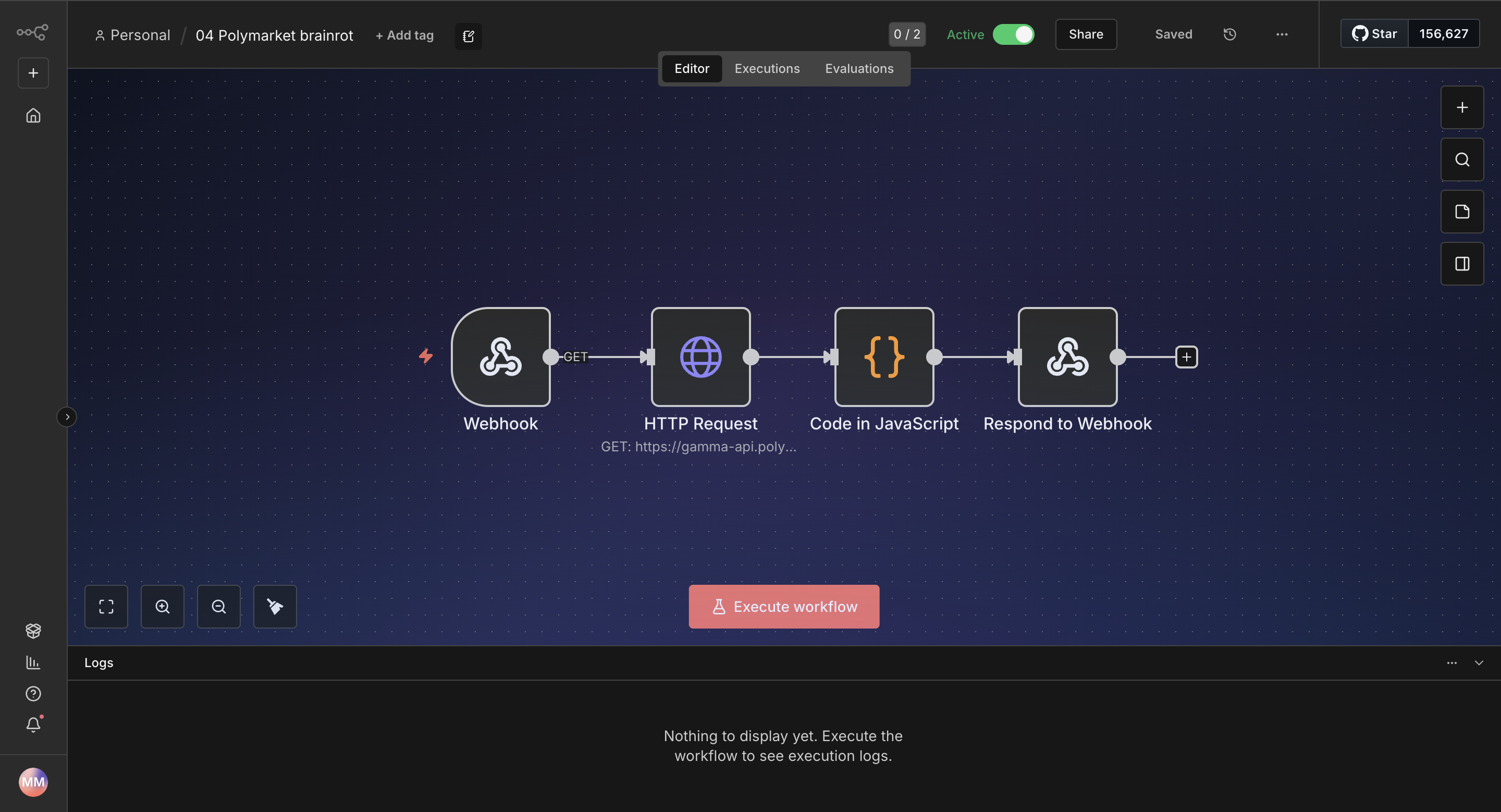Select the Code in JavaScript node
Viewport: 1501px width, 812px height.
(884, 357)
